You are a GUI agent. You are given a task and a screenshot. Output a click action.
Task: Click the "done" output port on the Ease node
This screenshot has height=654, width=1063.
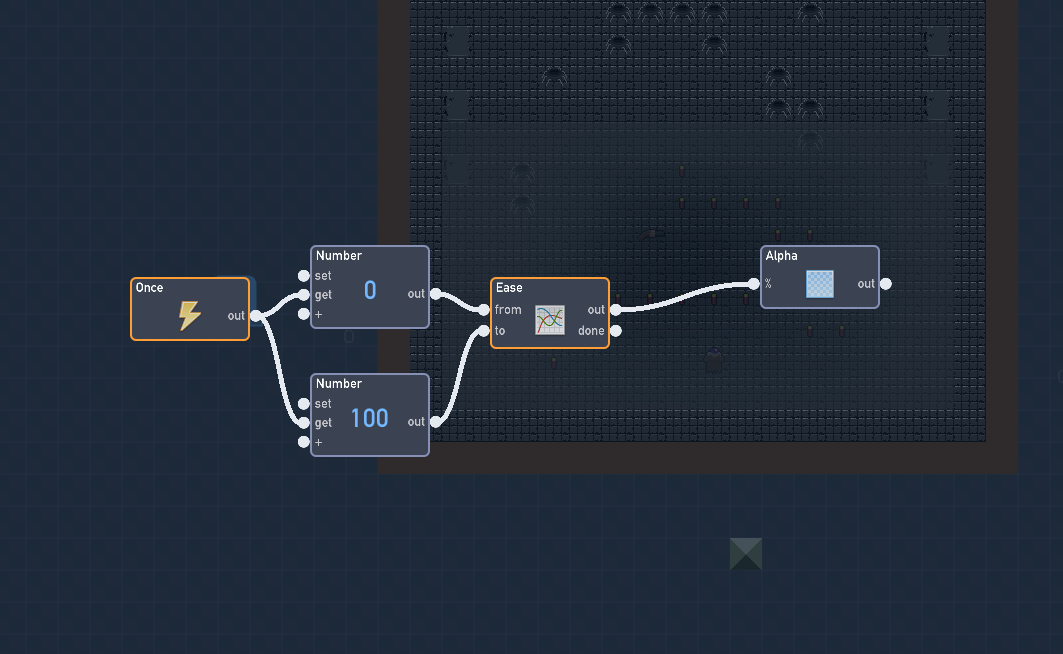[x=614, y=330]
